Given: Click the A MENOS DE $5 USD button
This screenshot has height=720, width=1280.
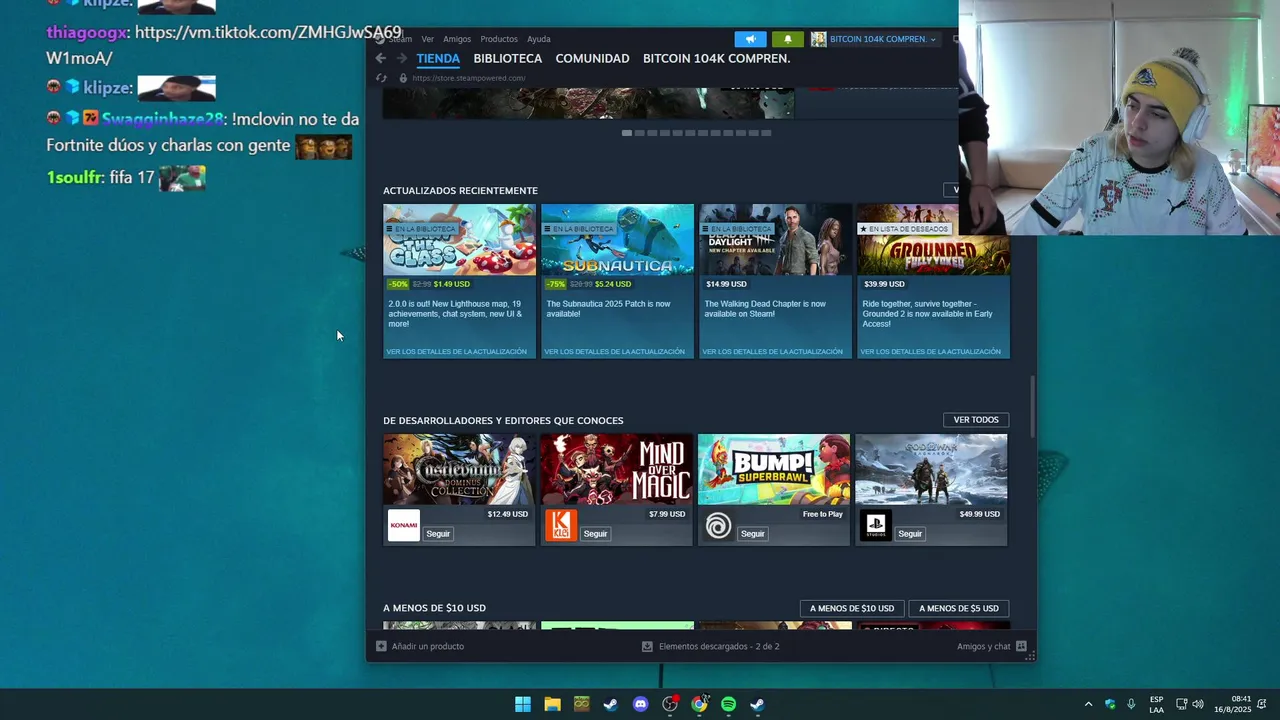Looking at the screenshot, I should 959,608.
